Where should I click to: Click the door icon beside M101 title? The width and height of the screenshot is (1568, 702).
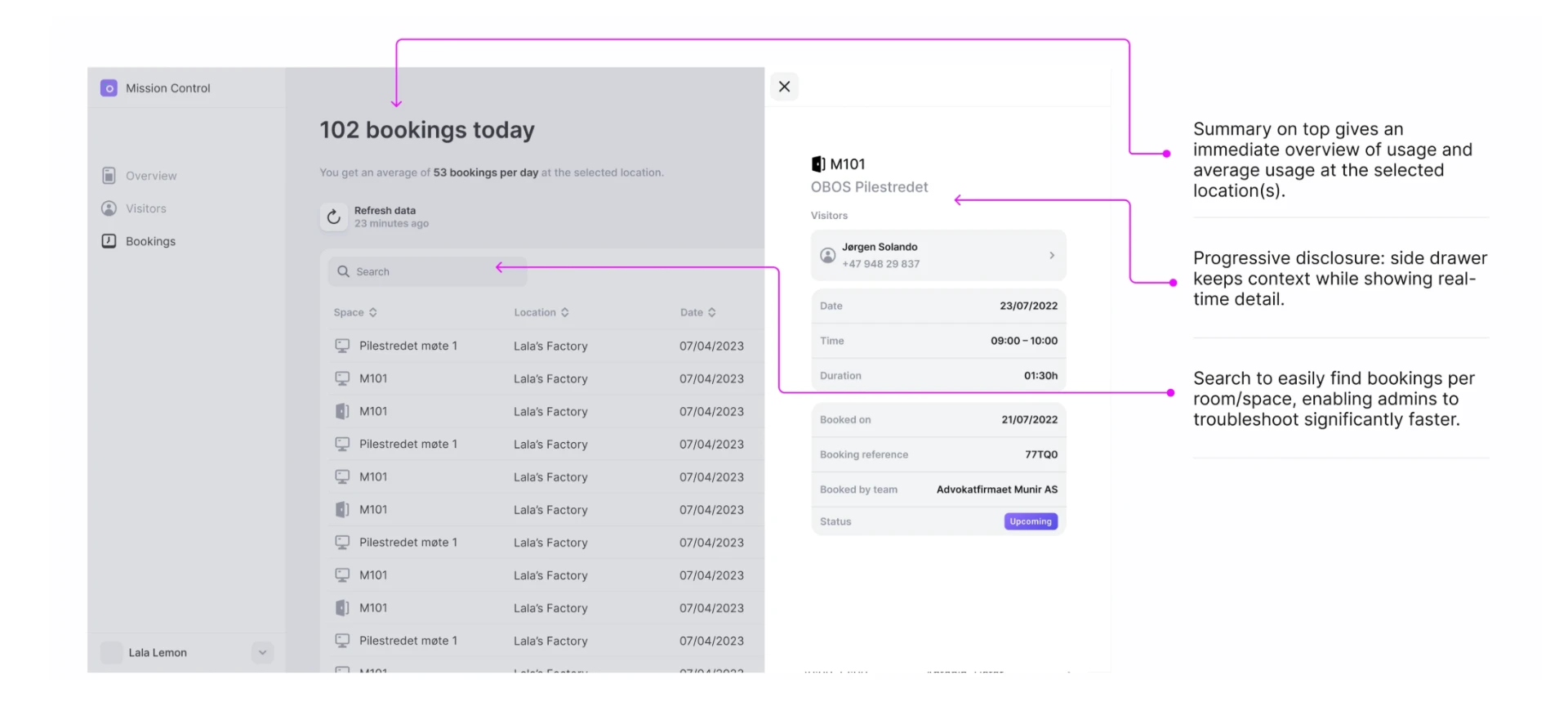coord(818,164)
